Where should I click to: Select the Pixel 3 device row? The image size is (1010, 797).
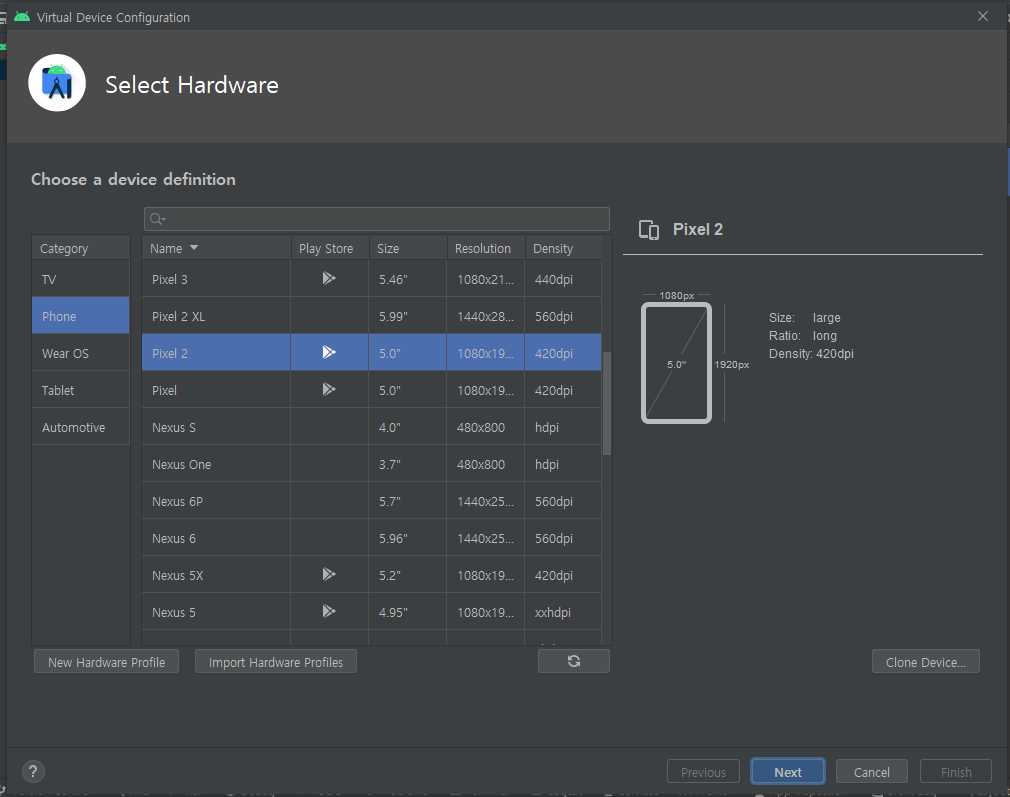[x=372, y=279]
